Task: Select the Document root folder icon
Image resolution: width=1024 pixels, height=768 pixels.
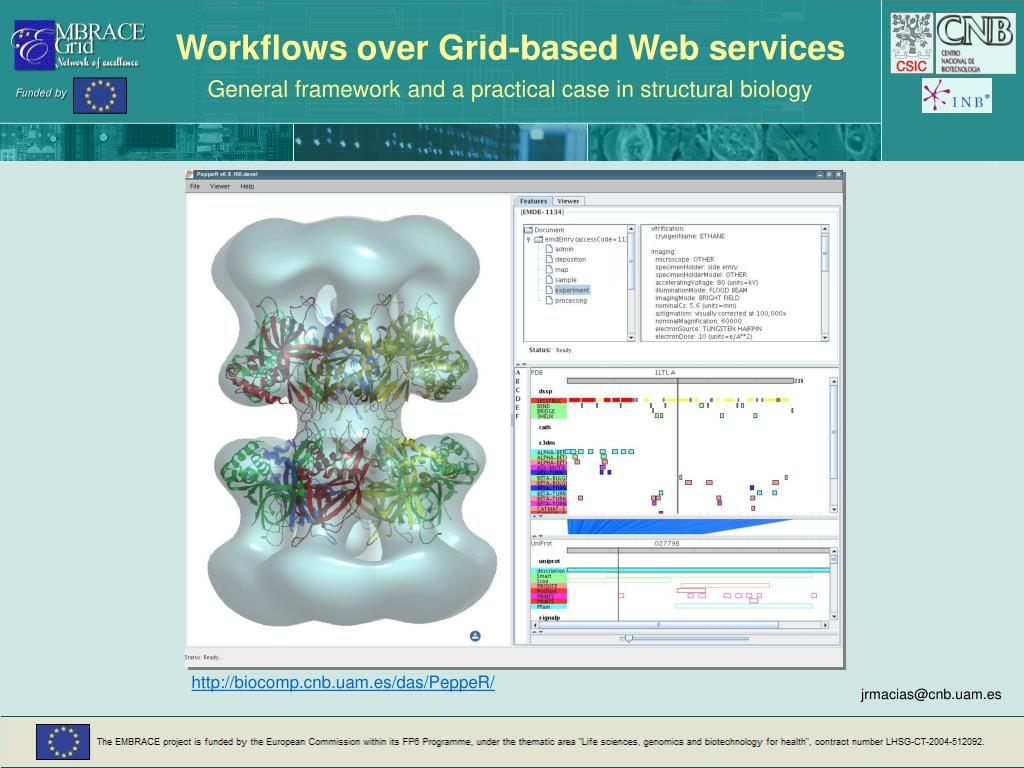Action: pos(528,230)
